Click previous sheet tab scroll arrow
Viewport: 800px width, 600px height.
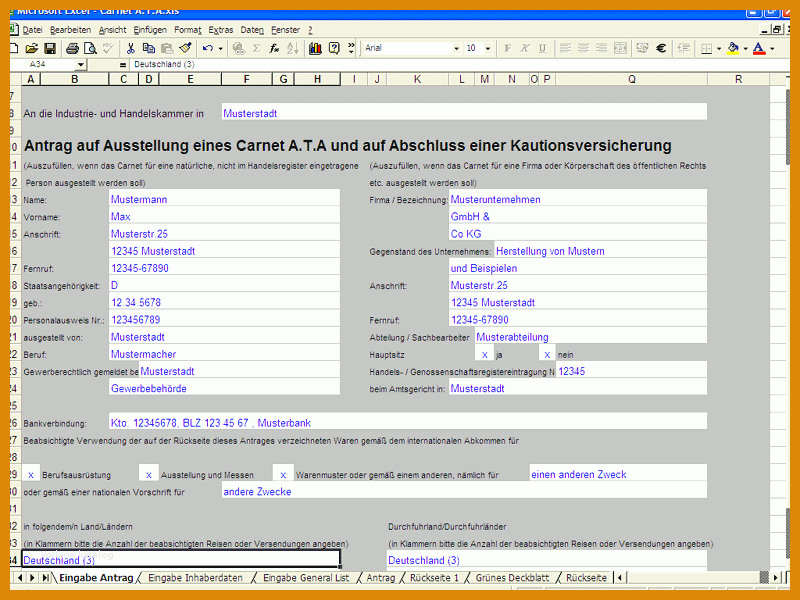click(x=21, y=578)
